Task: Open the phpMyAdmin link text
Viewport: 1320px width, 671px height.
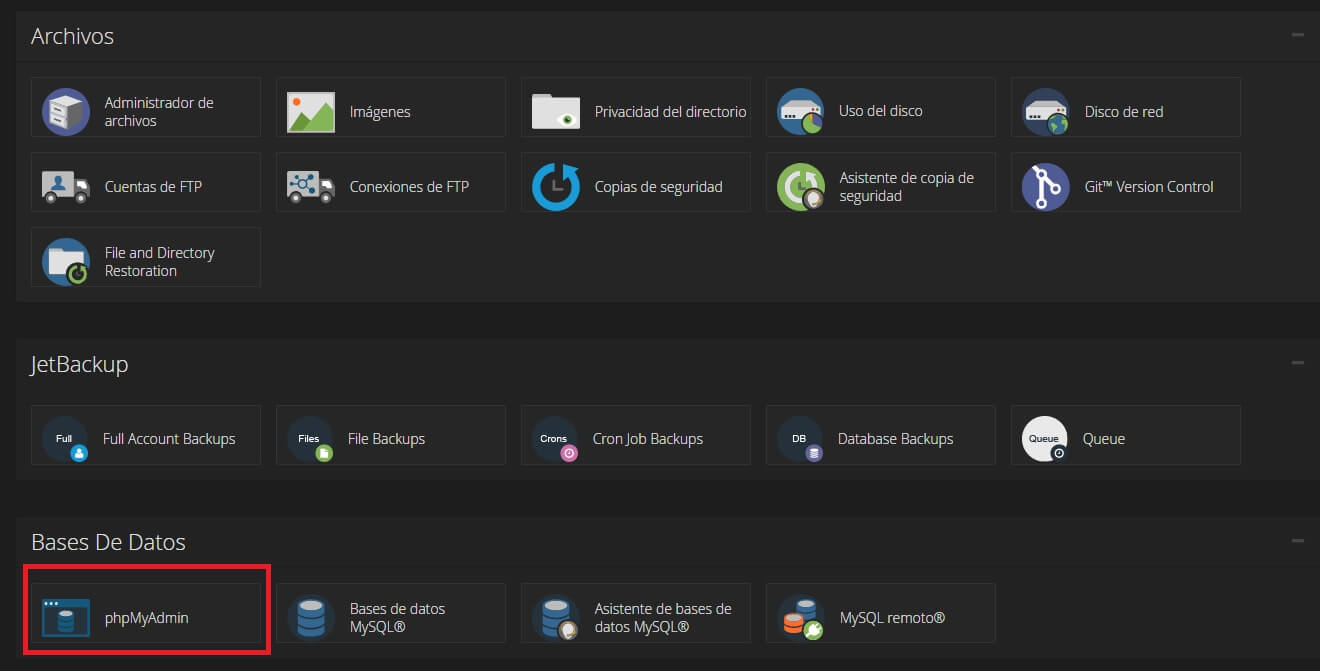Action: (x=146, y=618)
